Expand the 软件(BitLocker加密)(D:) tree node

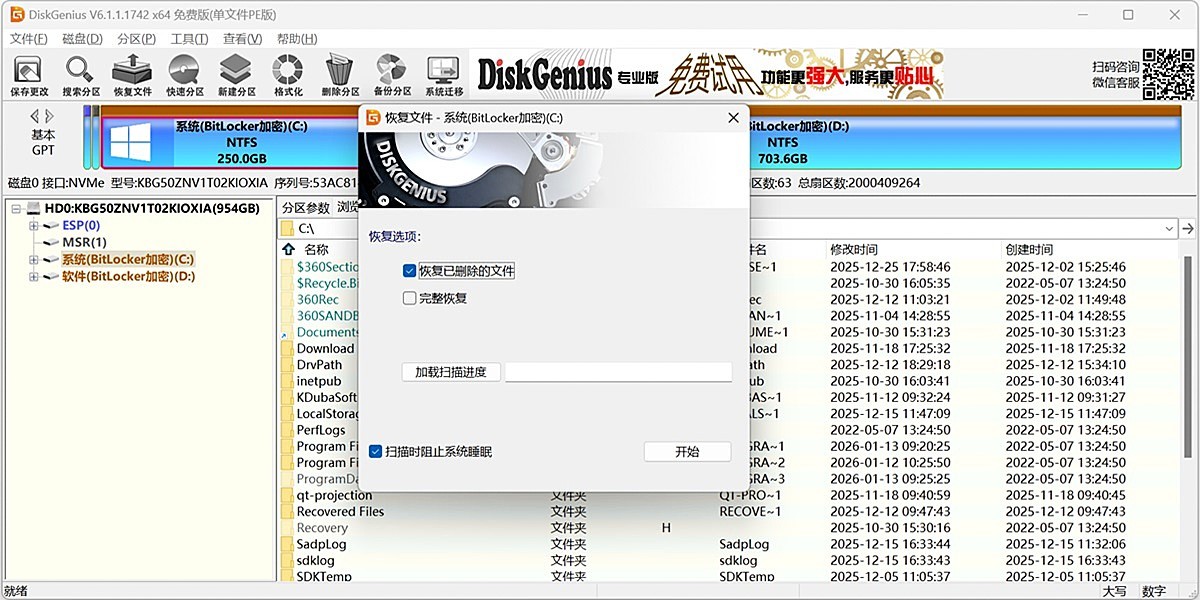pos(33,276)
